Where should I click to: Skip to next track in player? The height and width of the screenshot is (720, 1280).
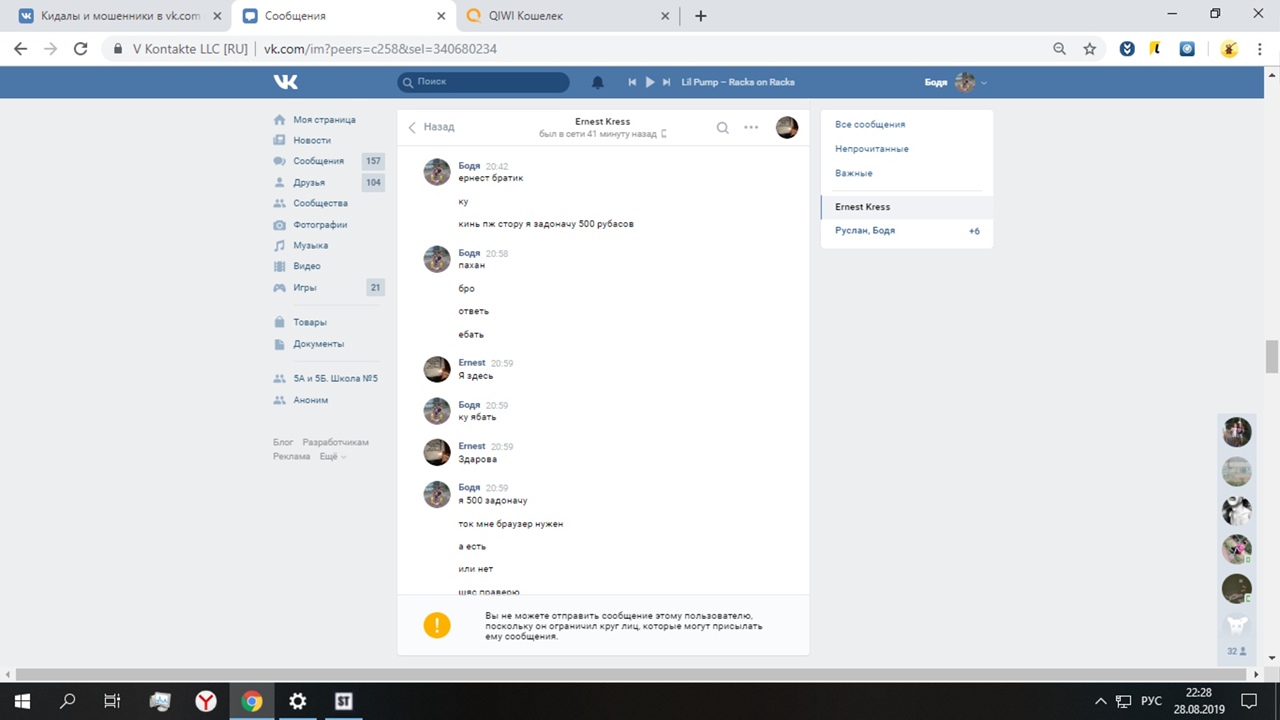pos(667,82)
